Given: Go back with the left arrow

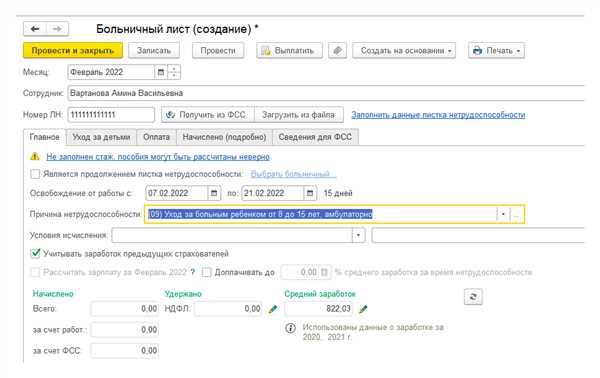Looking at the screenshot, I should click(x=35, y=29).
